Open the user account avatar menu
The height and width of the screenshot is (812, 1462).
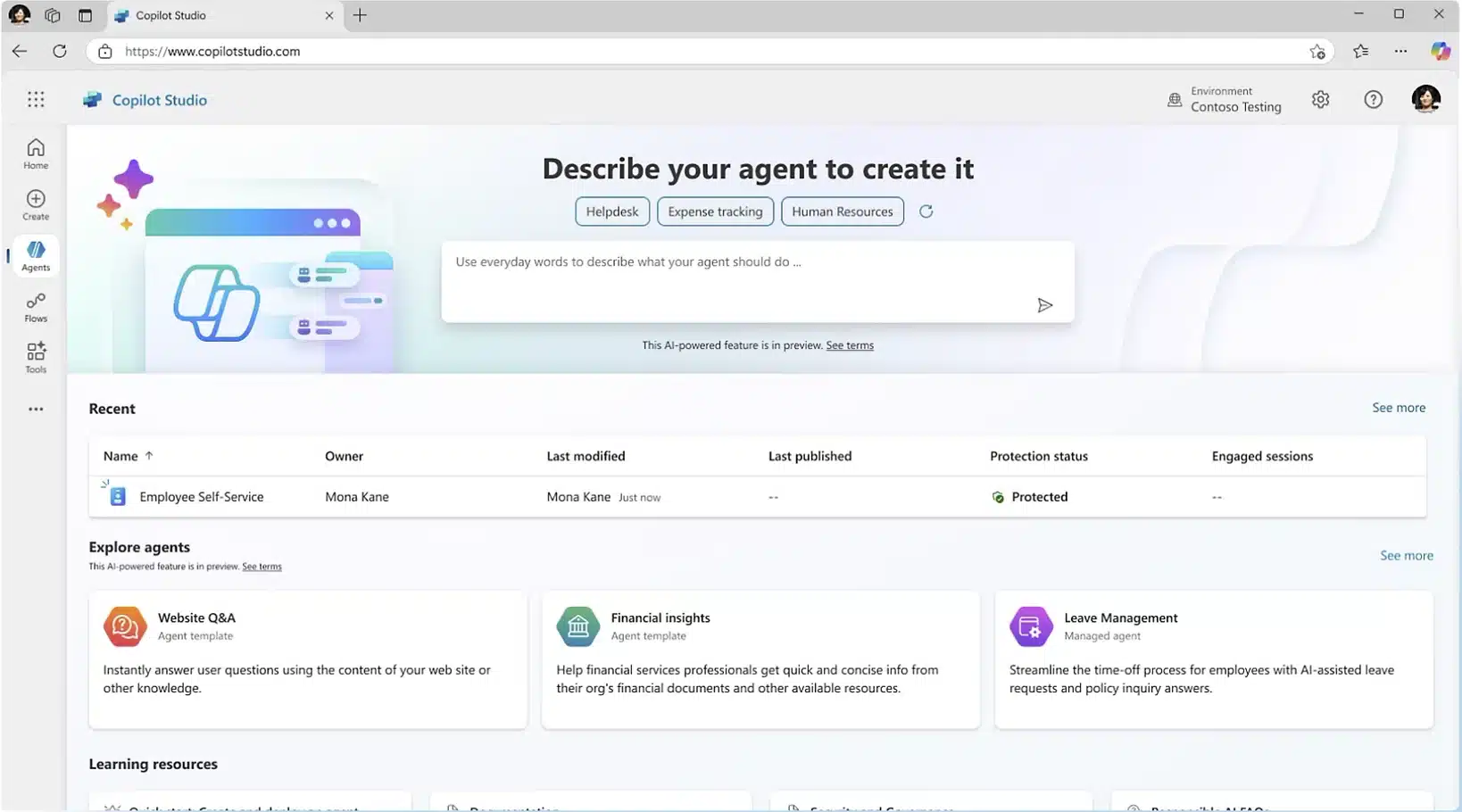tap(1425, 99)
